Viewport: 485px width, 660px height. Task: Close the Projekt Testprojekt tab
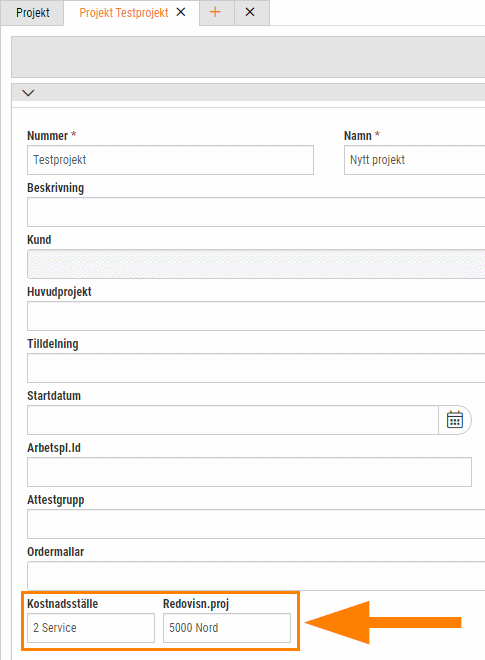coord(181,12)
